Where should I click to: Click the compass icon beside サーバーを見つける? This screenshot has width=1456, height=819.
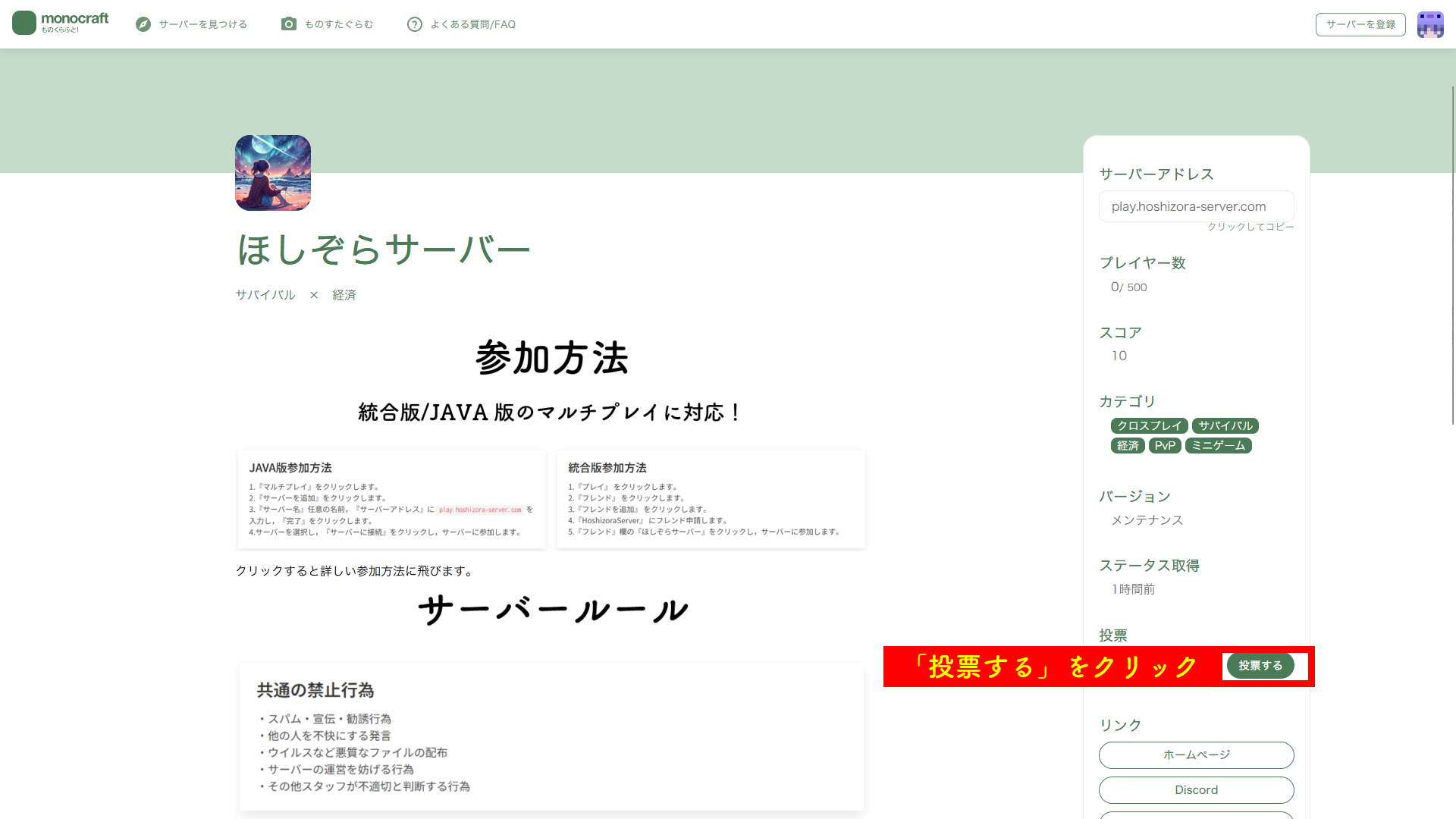[x=143, y=24]
